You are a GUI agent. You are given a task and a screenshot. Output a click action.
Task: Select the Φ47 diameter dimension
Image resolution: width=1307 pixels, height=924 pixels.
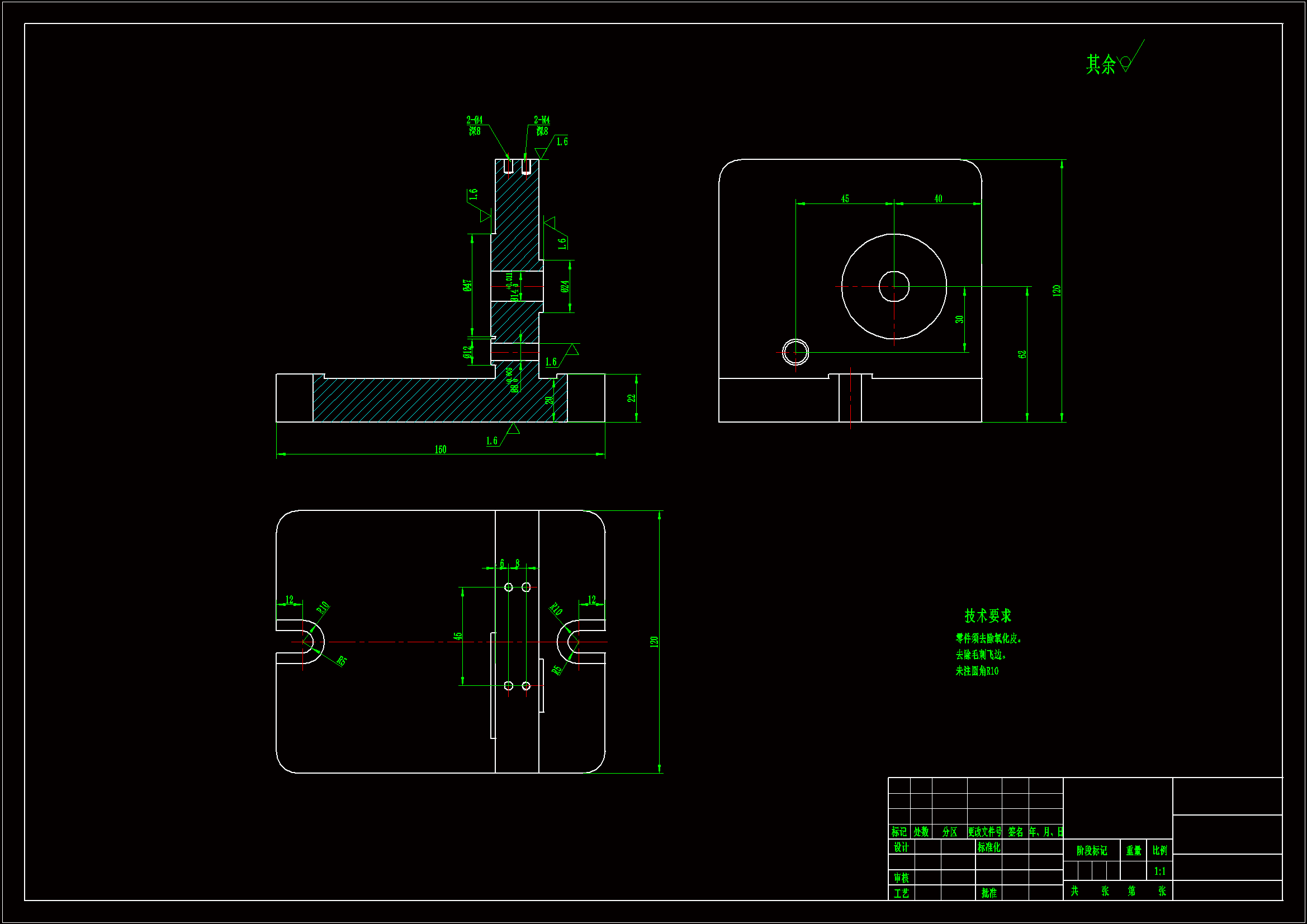pos(467,285)
